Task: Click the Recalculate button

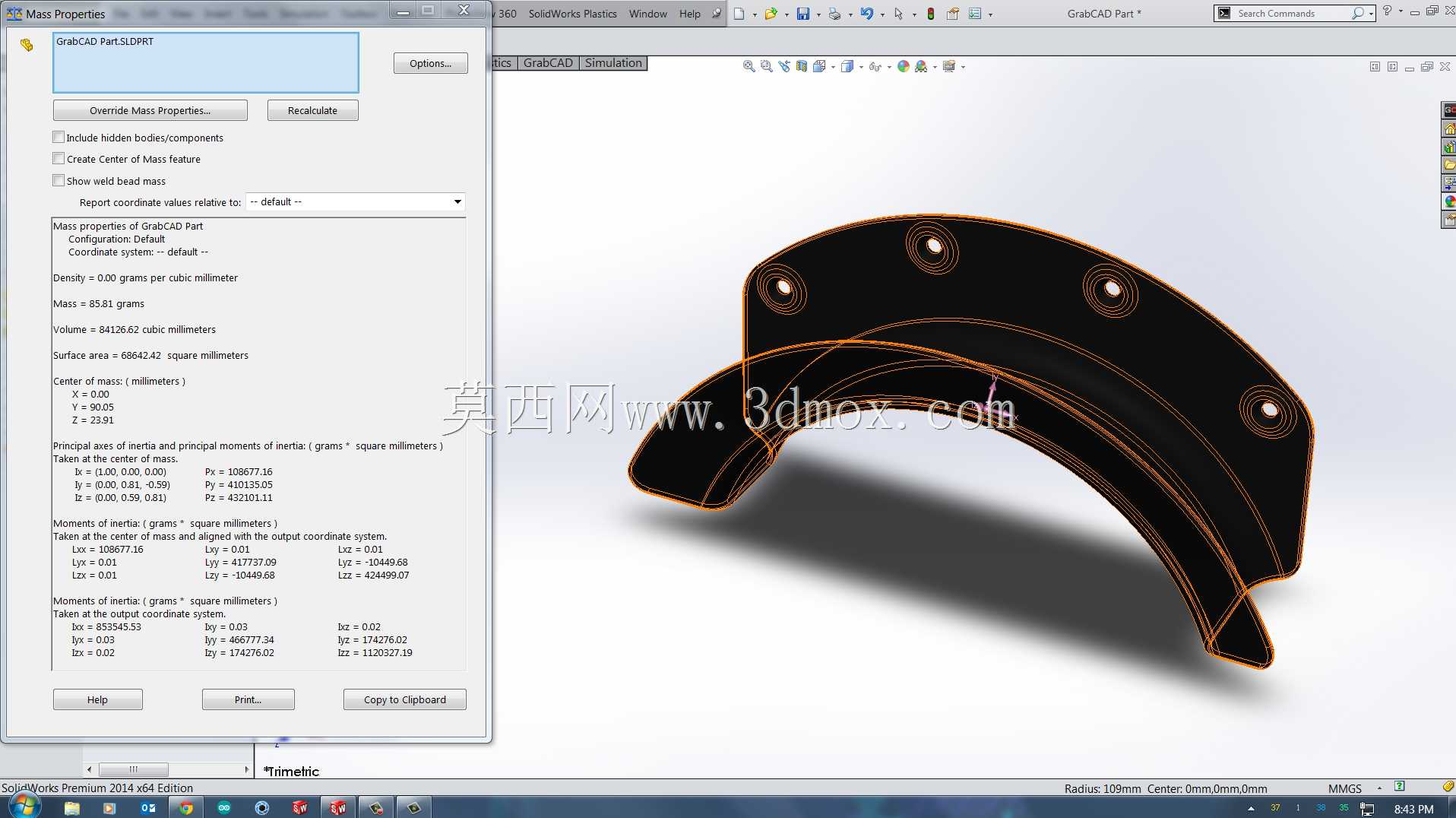Action: tap(312, 110)
